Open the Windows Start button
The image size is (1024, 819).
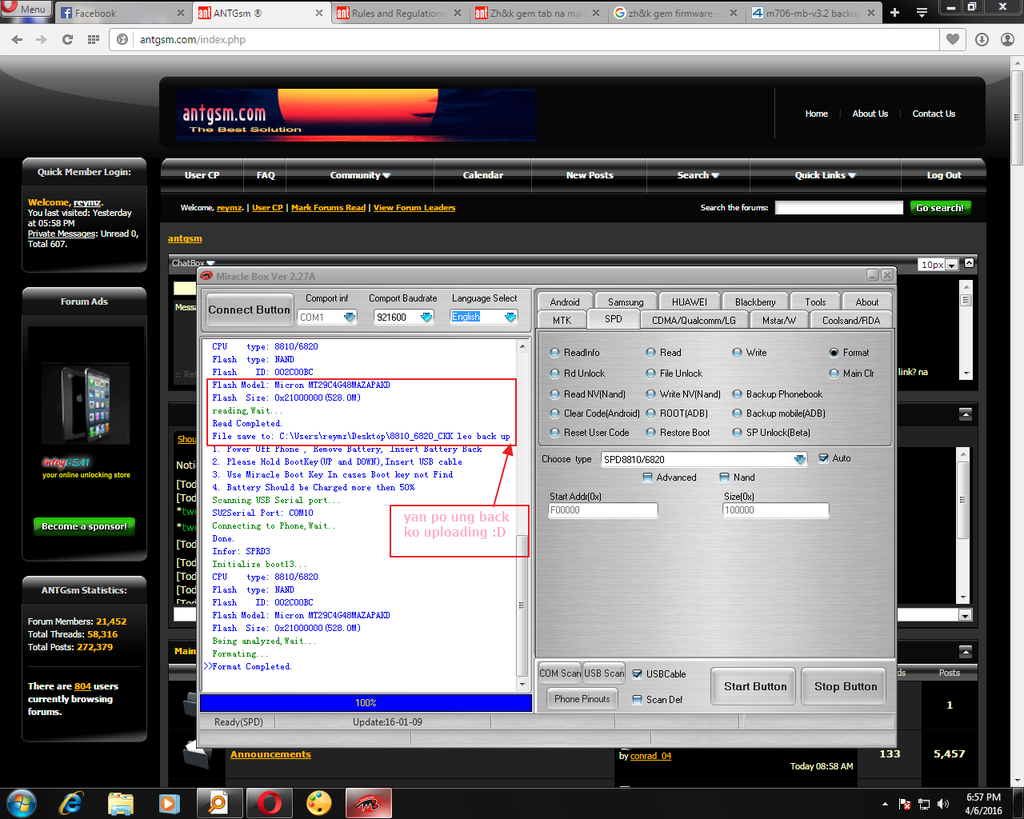pyautogui.click(x=20, y=803)
